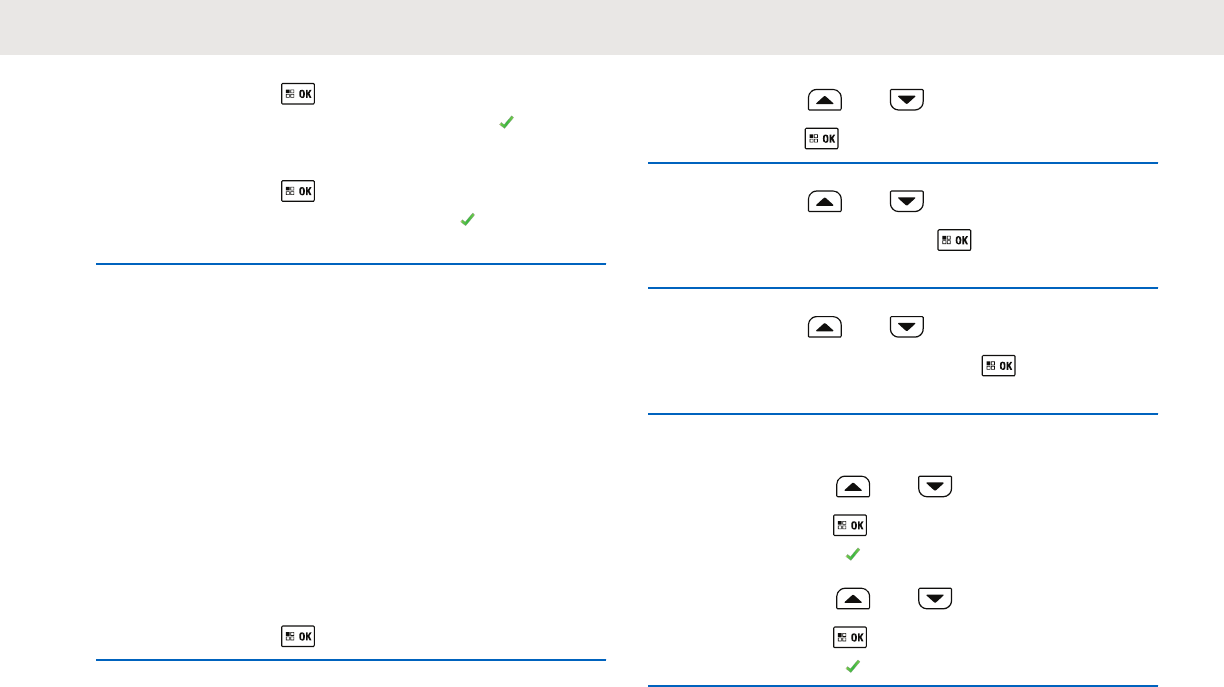
Task: Click the down arrow key in third right-column section
Action: tap(907, 327)
